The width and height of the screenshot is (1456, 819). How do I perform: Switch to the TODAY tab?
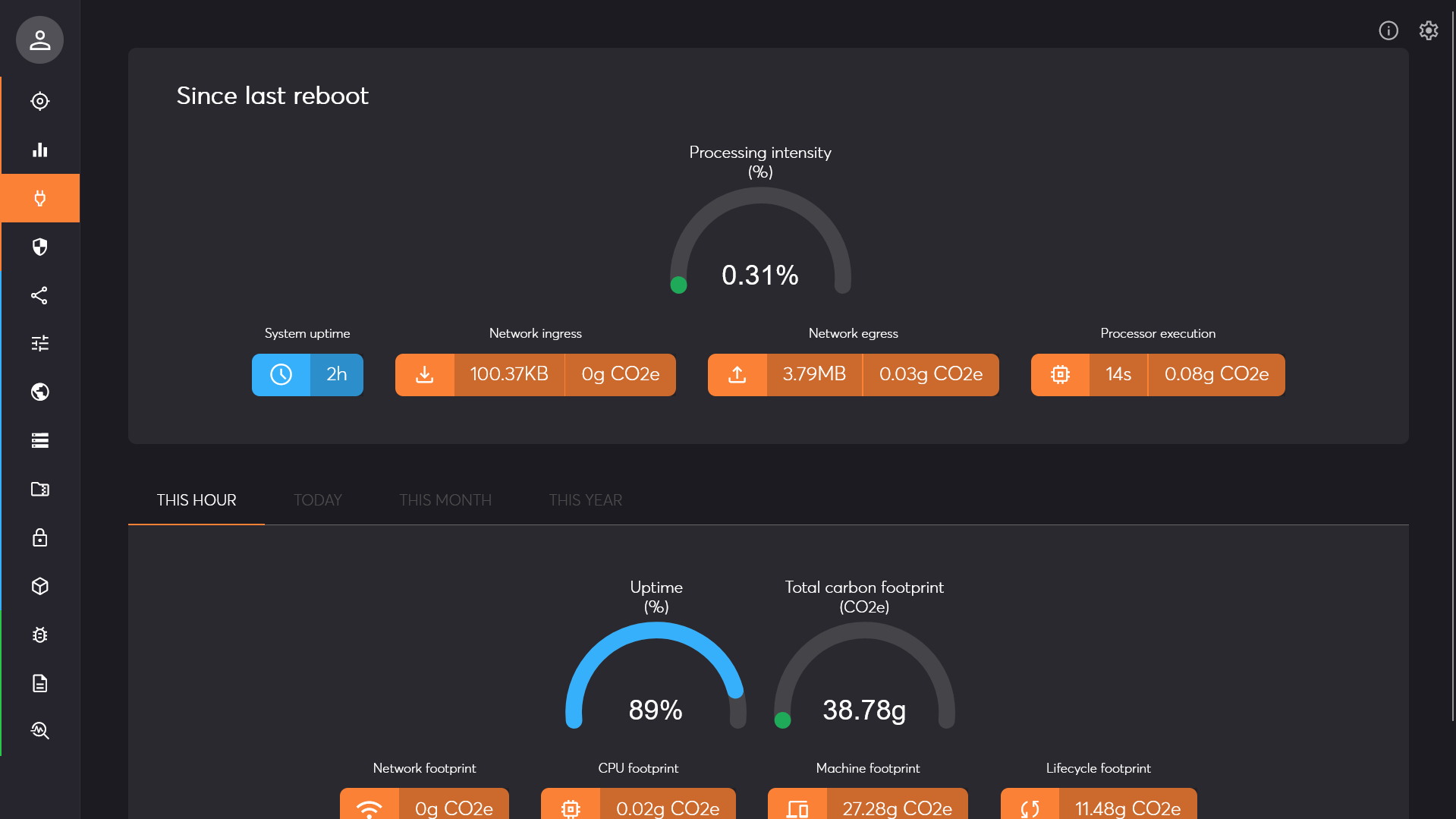(317, 500)
